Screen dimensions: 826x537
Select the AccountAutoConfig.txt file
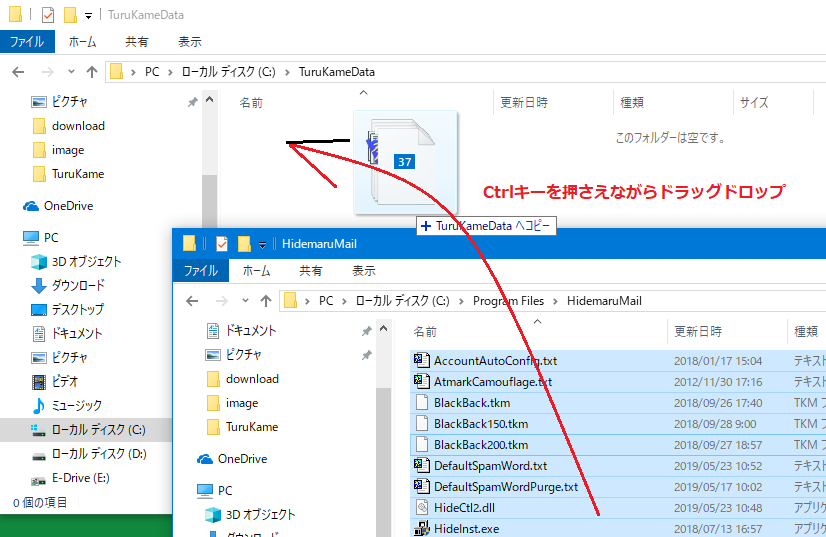click(x=495, y=360)
